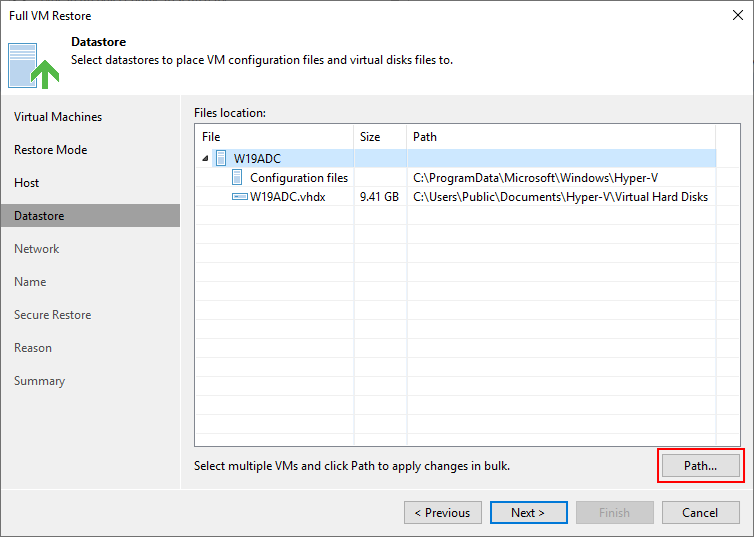Open the Path... button for file locations
Screen dimensions: 754x537
[701, 465]
